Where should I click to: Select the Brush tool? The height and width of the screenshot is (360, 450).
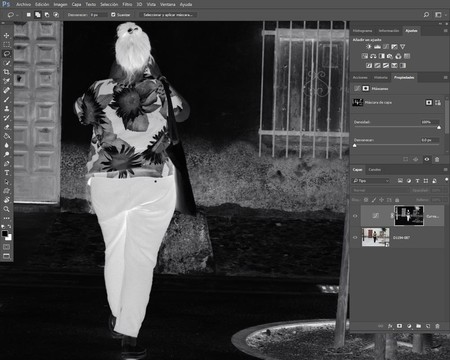click(x=6, y=99)
